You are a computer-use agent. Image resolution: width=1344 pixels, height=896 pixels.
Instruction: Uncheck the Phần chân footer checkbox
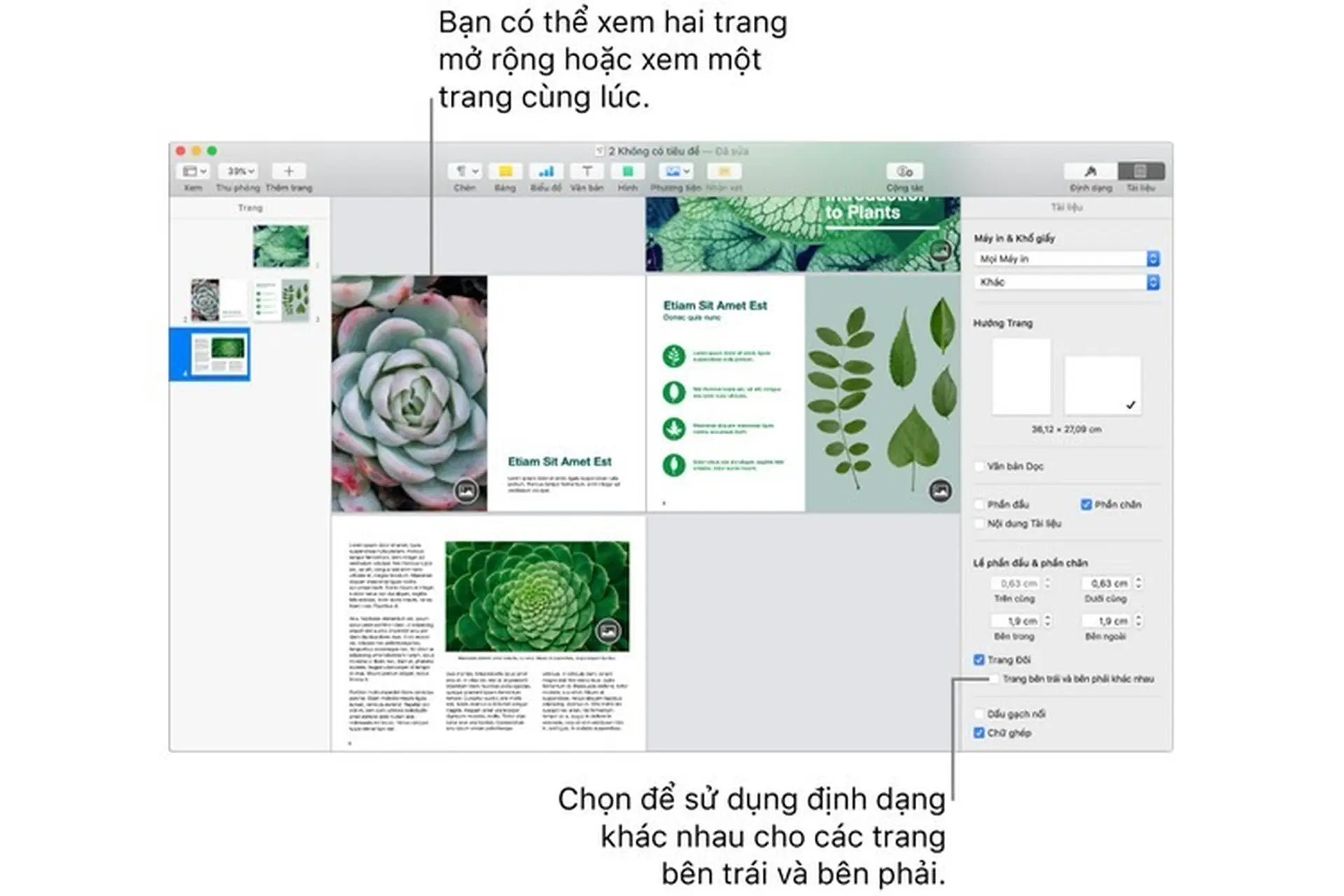pyautogui.click(x=1086, y=505)
